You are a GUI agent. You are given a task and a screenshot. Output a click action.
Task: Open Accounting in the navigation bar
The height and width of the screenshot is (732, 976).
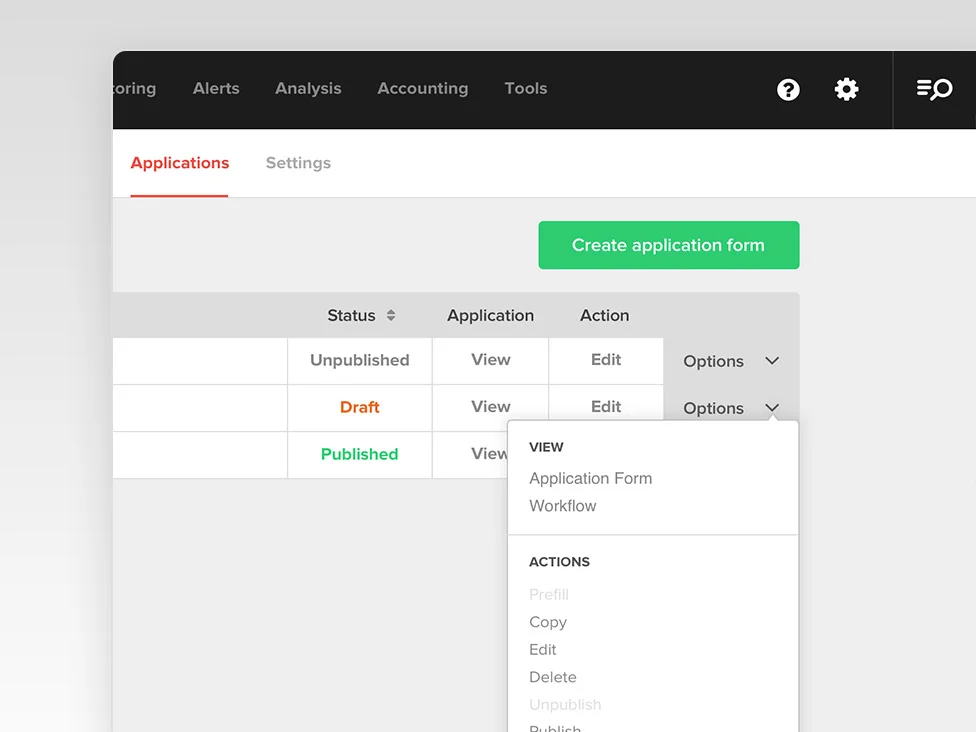pyautogui.click(x=422, y=88)
